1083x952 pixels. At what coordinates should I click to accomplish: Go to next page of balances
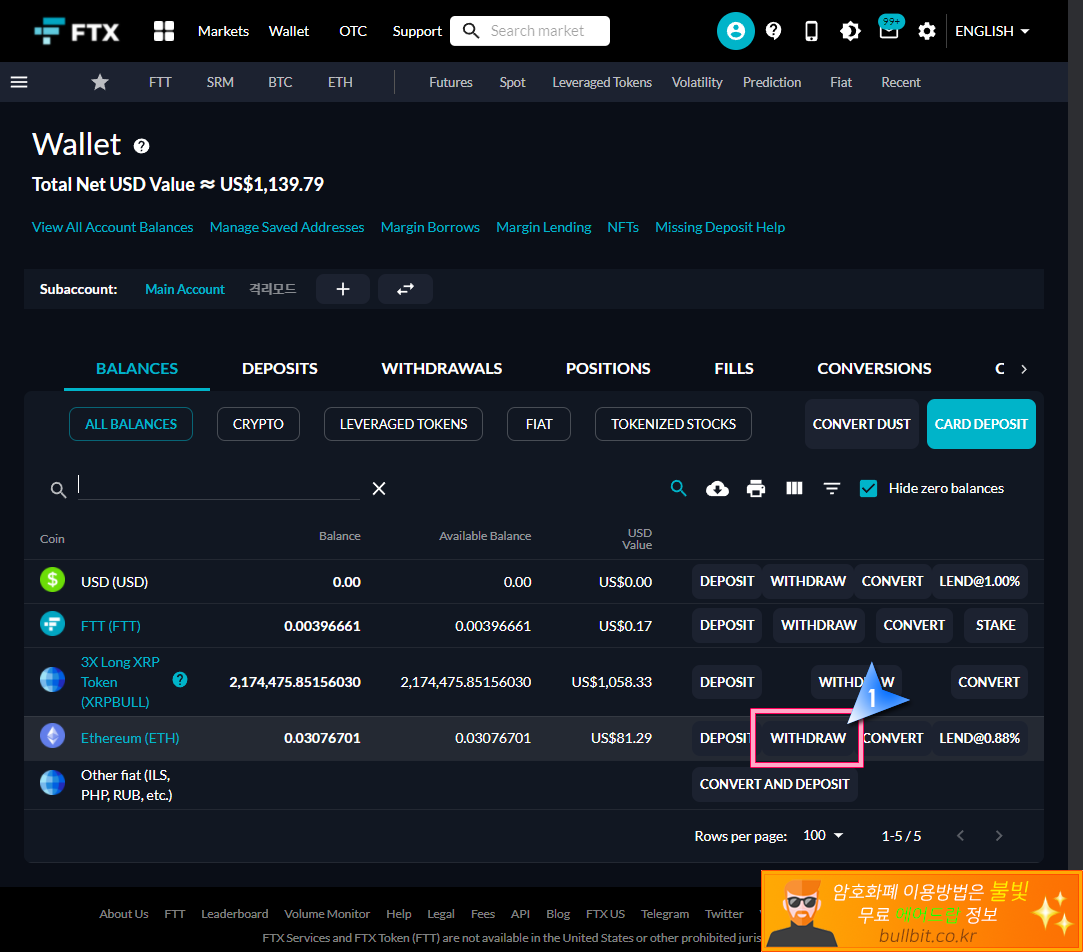click(999, 836)
